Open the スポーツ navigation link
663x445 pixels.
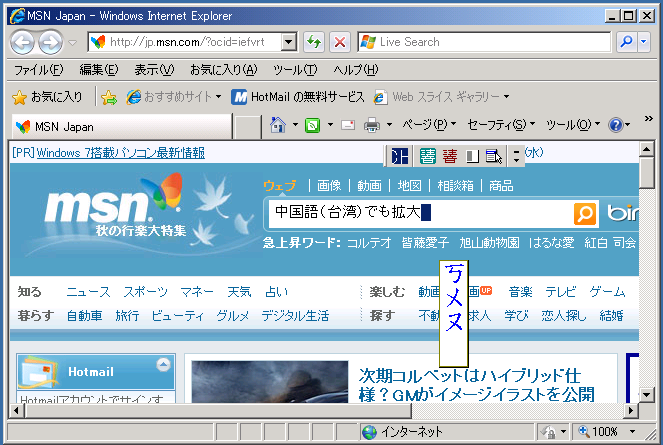(x=145, y=292)
